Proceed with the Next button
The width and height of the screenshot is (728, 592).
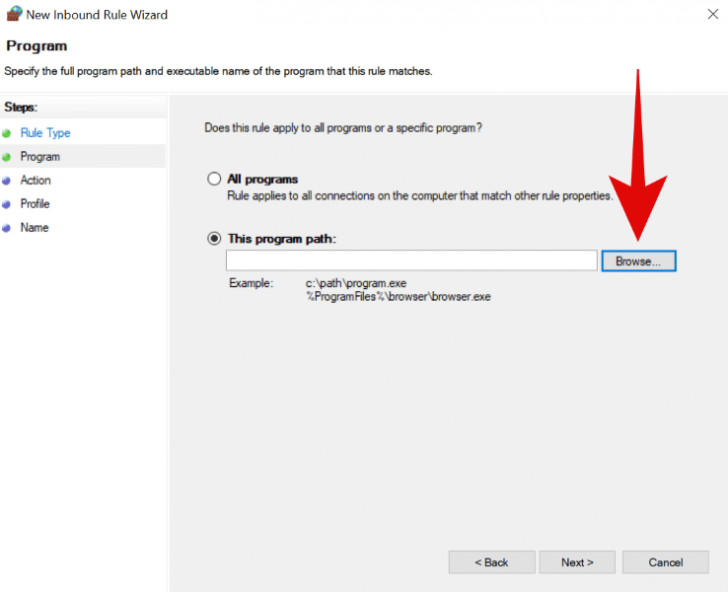pyautogui.click(x=577, y=562)
